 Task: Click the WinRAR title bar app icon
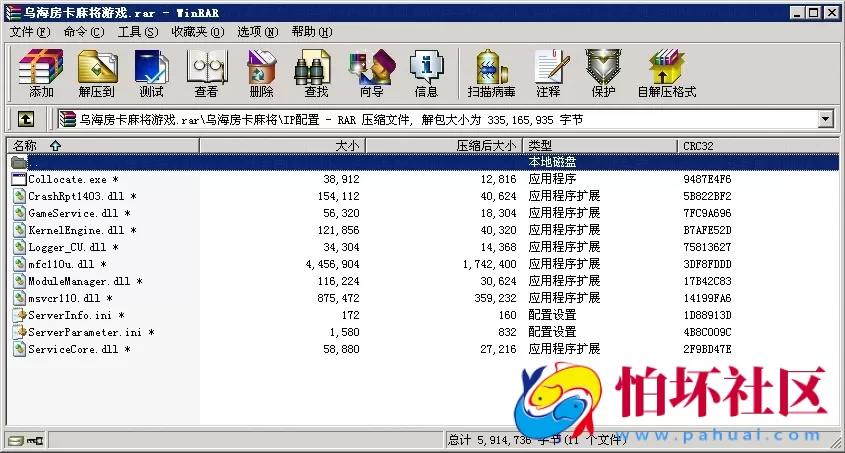(x=13, y=12)
